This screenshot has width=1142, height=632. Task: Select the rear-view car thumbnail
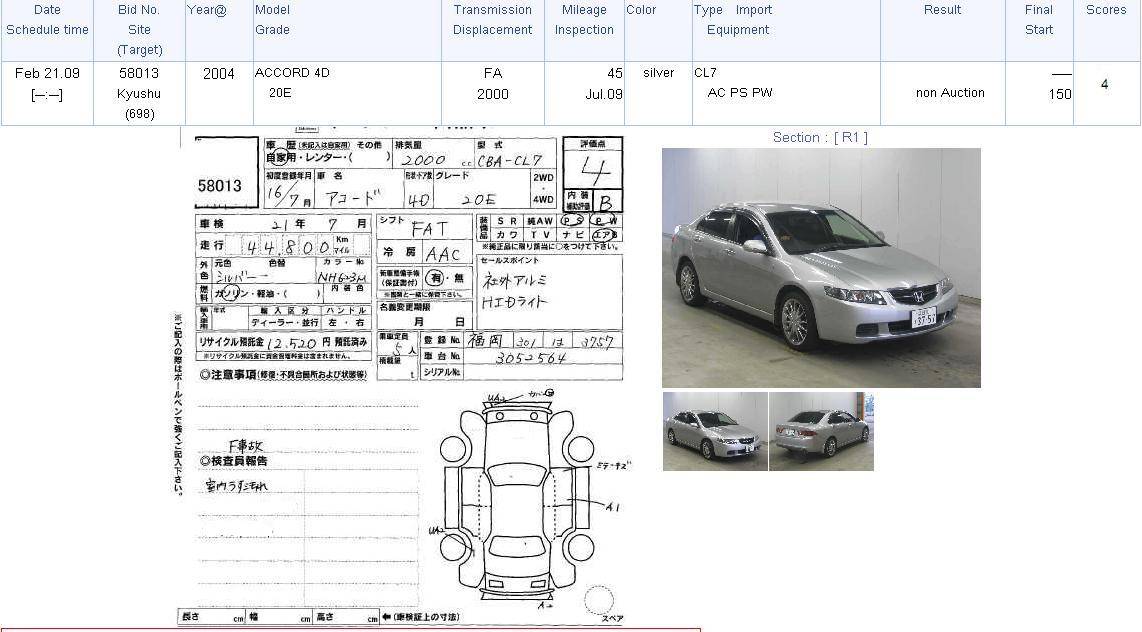coord(822,432)
